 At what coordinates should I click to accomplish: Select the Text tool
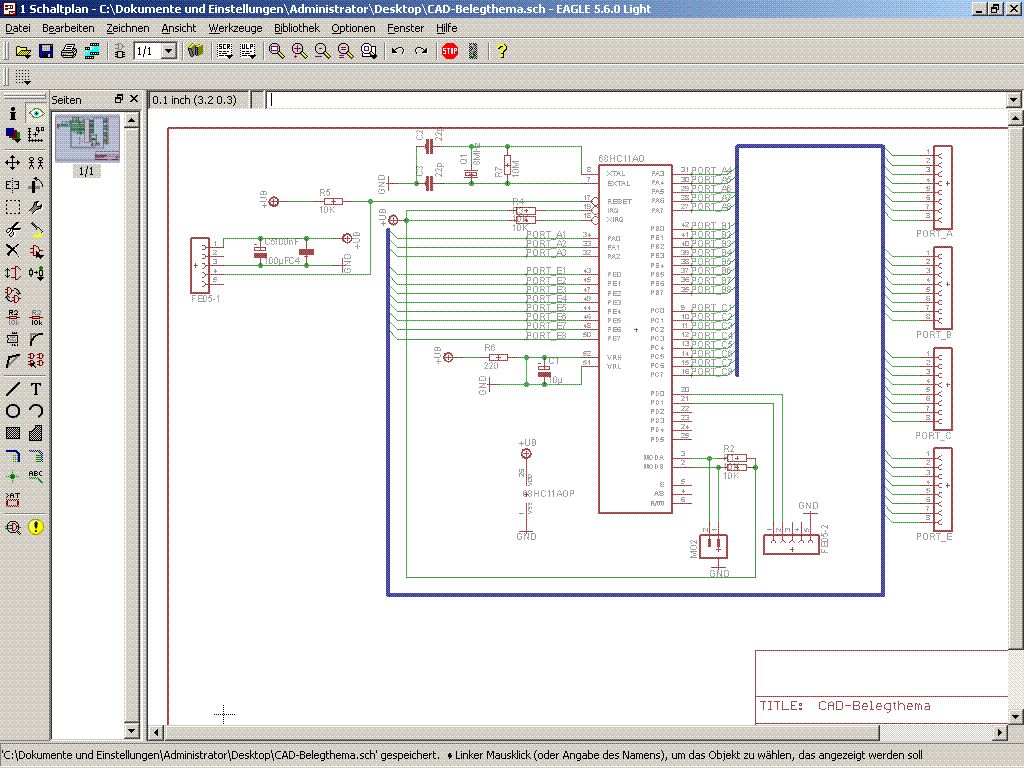click(x=36, y=388)
